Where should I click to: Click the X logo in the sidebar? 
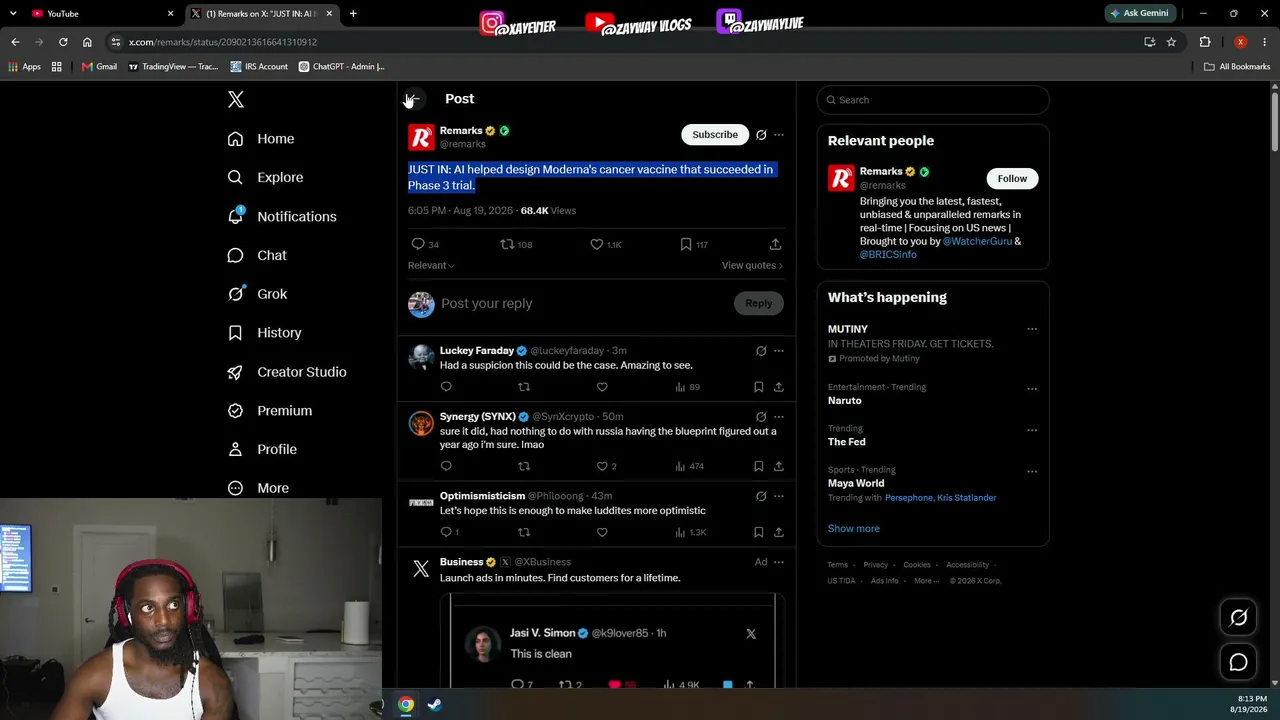pyautogui.click(x=236, y=99)
